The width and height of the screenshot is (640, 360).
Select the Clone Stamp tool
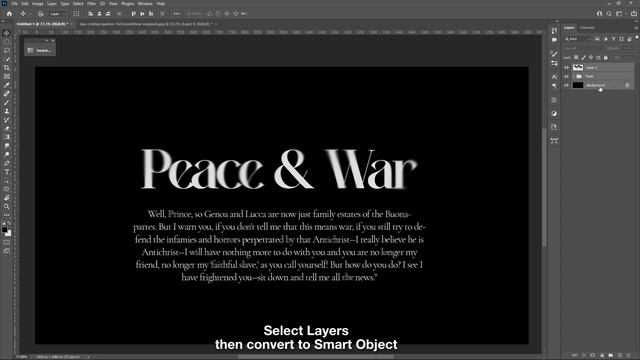coord(7,111)
